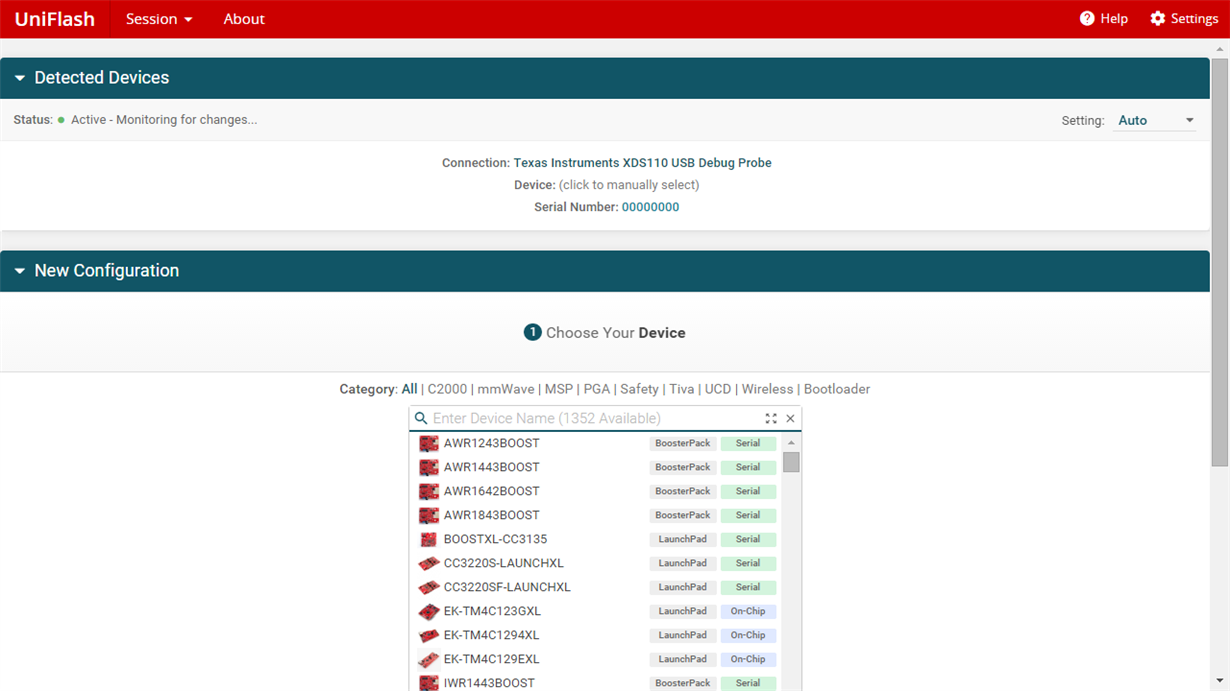Image resolution: width=1230 pixels, height=691 pixels.
Task: Open the Setting Auto dropdown
Action: pyautogui.click(x=1155, y=120)
